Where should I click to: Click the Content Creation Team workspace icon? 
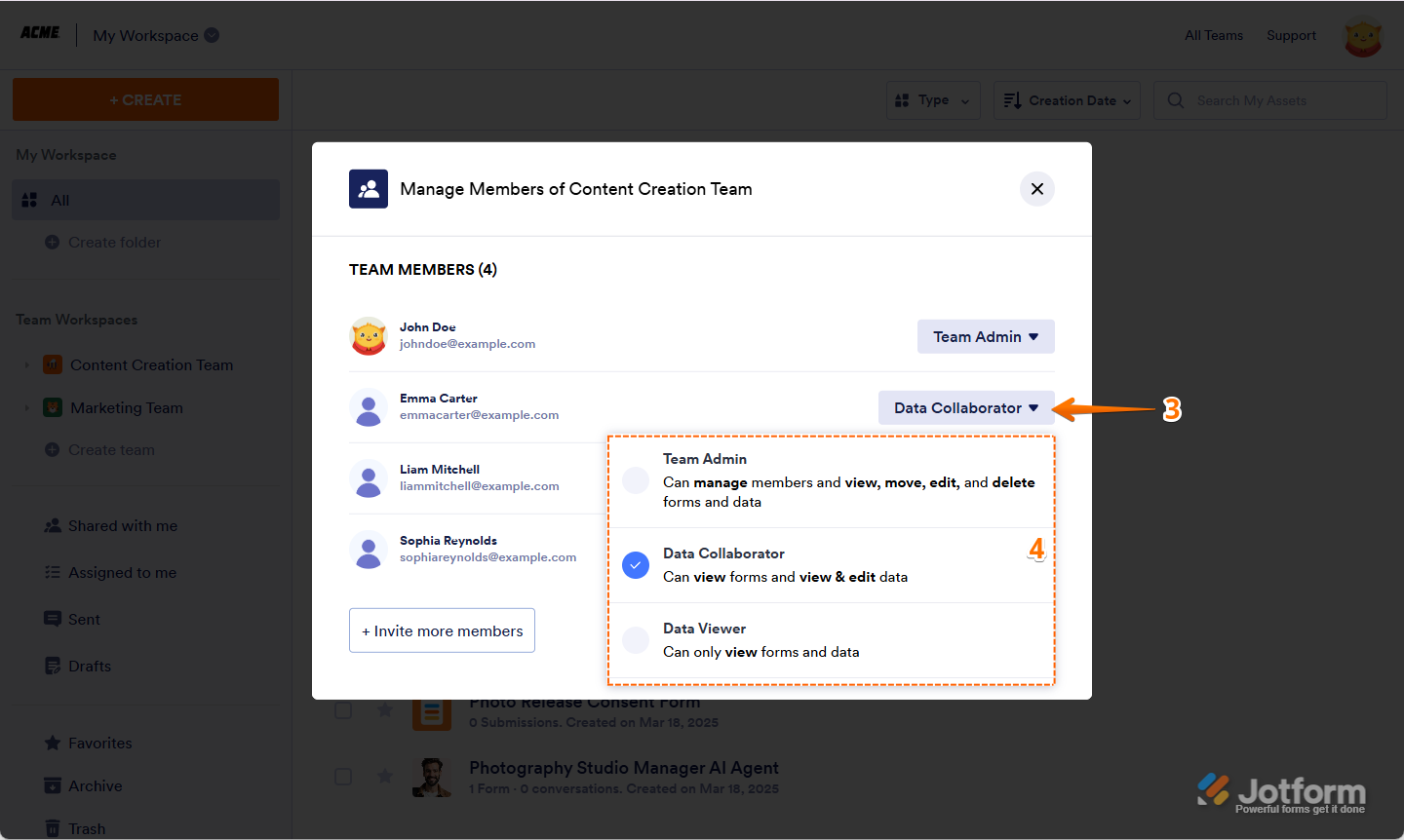point(53,364)
